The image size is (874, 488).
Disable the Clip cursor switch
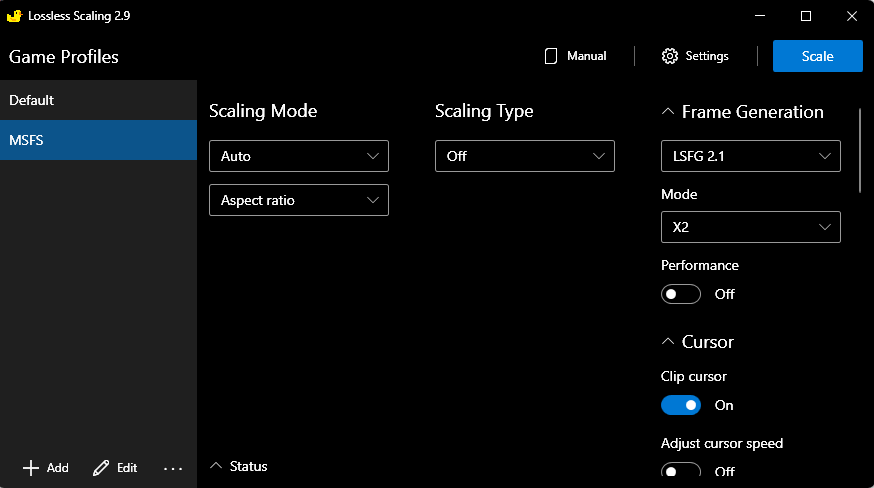(x=681, y=405)
